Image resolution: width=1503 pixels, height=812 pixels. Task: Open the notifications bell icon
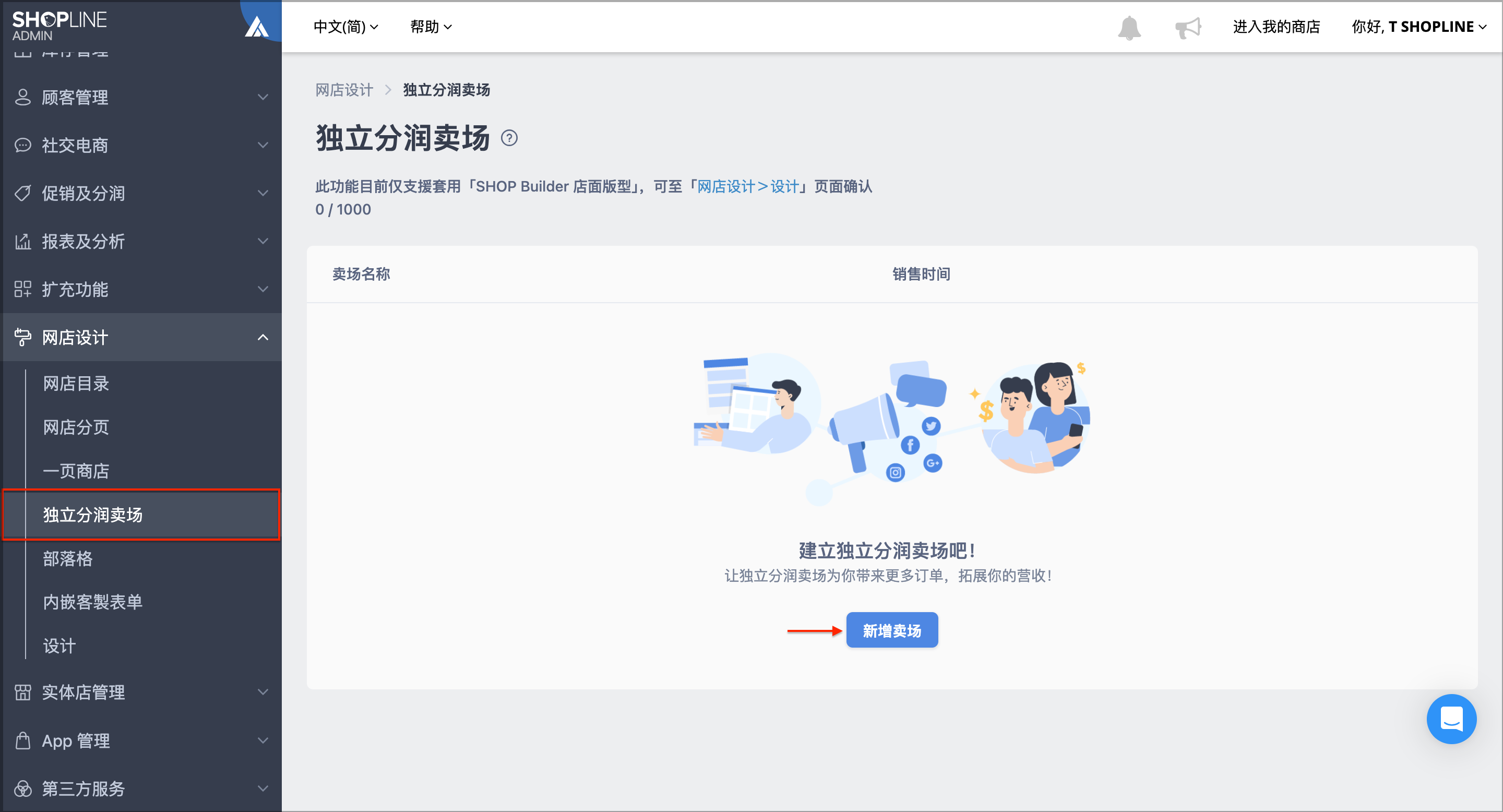click(x=1129, y=28)
